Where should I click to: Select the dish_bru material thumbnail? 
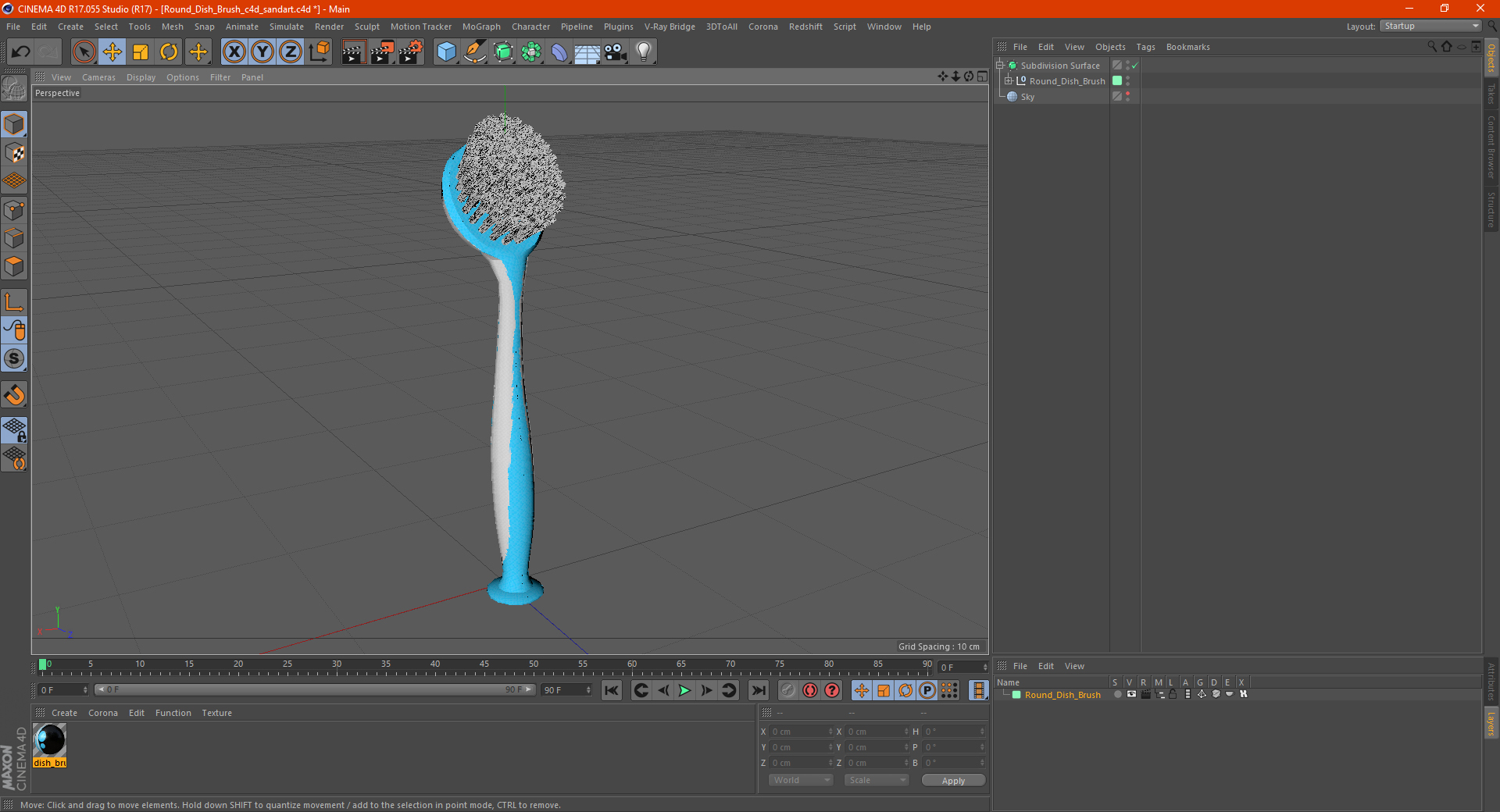pos(50,740)
